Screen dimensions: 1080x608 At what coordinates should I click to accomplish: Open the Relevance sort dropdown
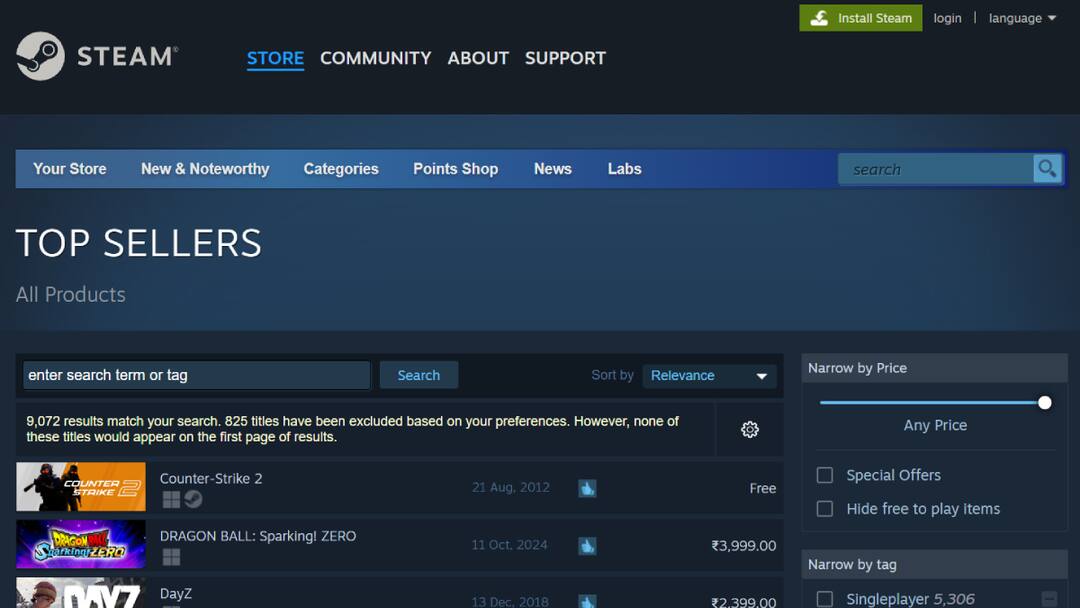[x=709, y=375]
